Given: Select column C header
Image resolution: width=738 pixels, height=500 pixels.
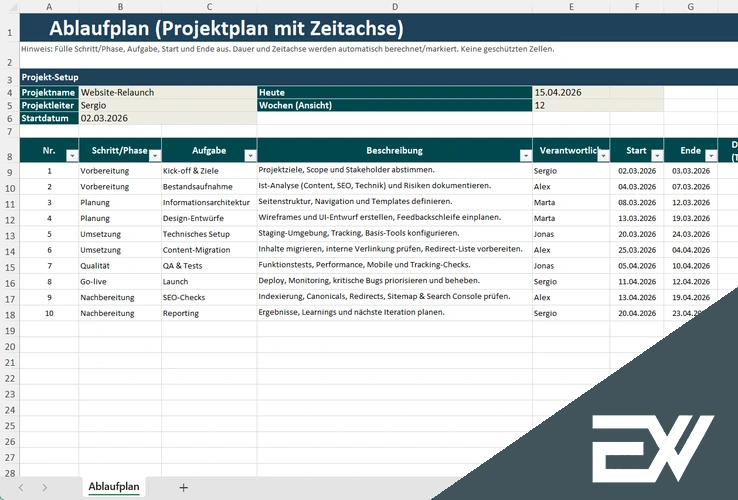Looking at the screenshot, I should click(x=209, y=7).
